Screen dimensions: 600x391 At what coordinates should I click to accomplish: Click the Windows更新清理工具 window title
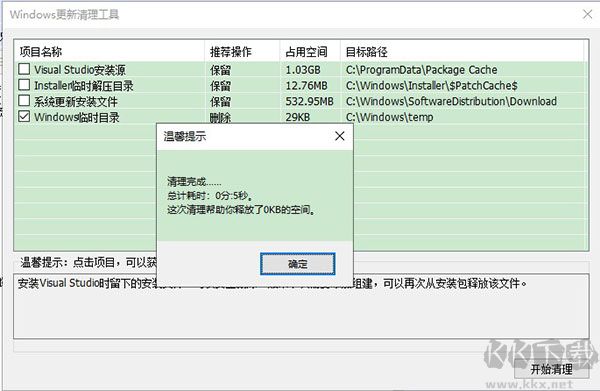(64, 15)
